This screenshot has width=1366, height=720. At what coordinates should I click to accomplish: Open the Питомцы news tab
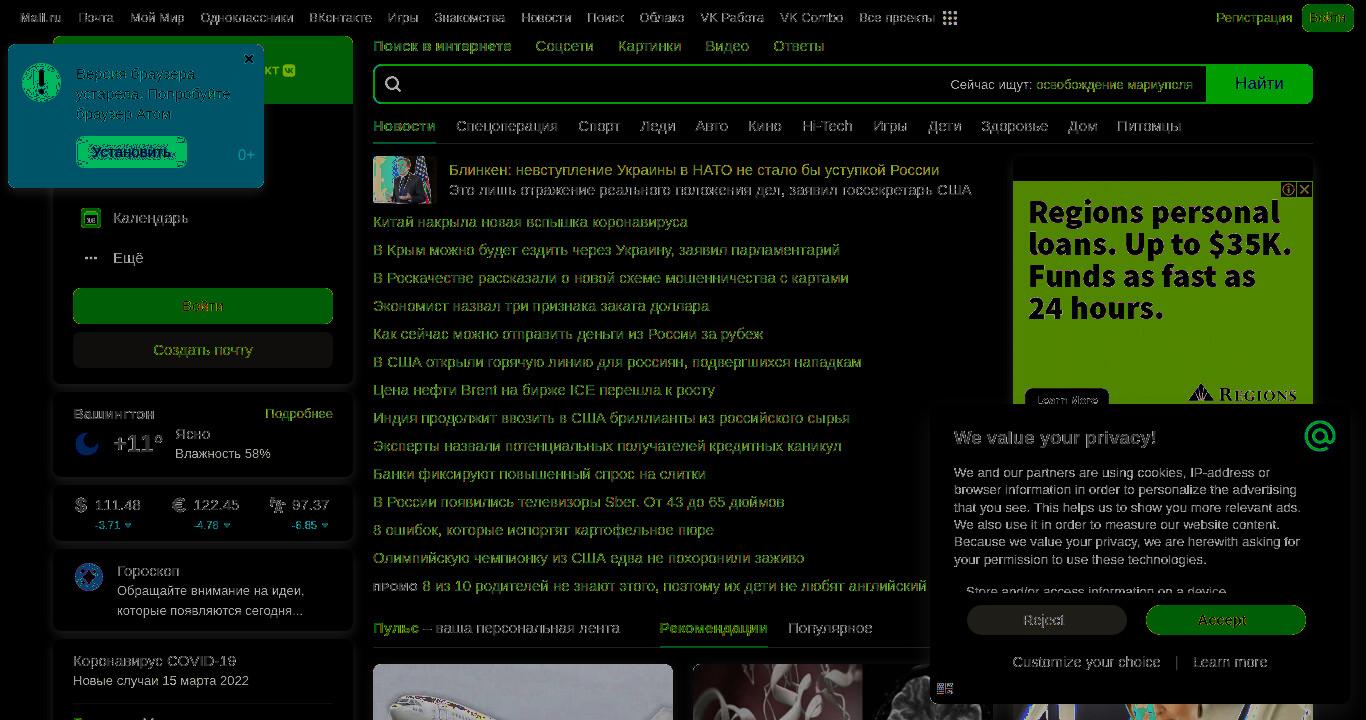[1149, 126]
